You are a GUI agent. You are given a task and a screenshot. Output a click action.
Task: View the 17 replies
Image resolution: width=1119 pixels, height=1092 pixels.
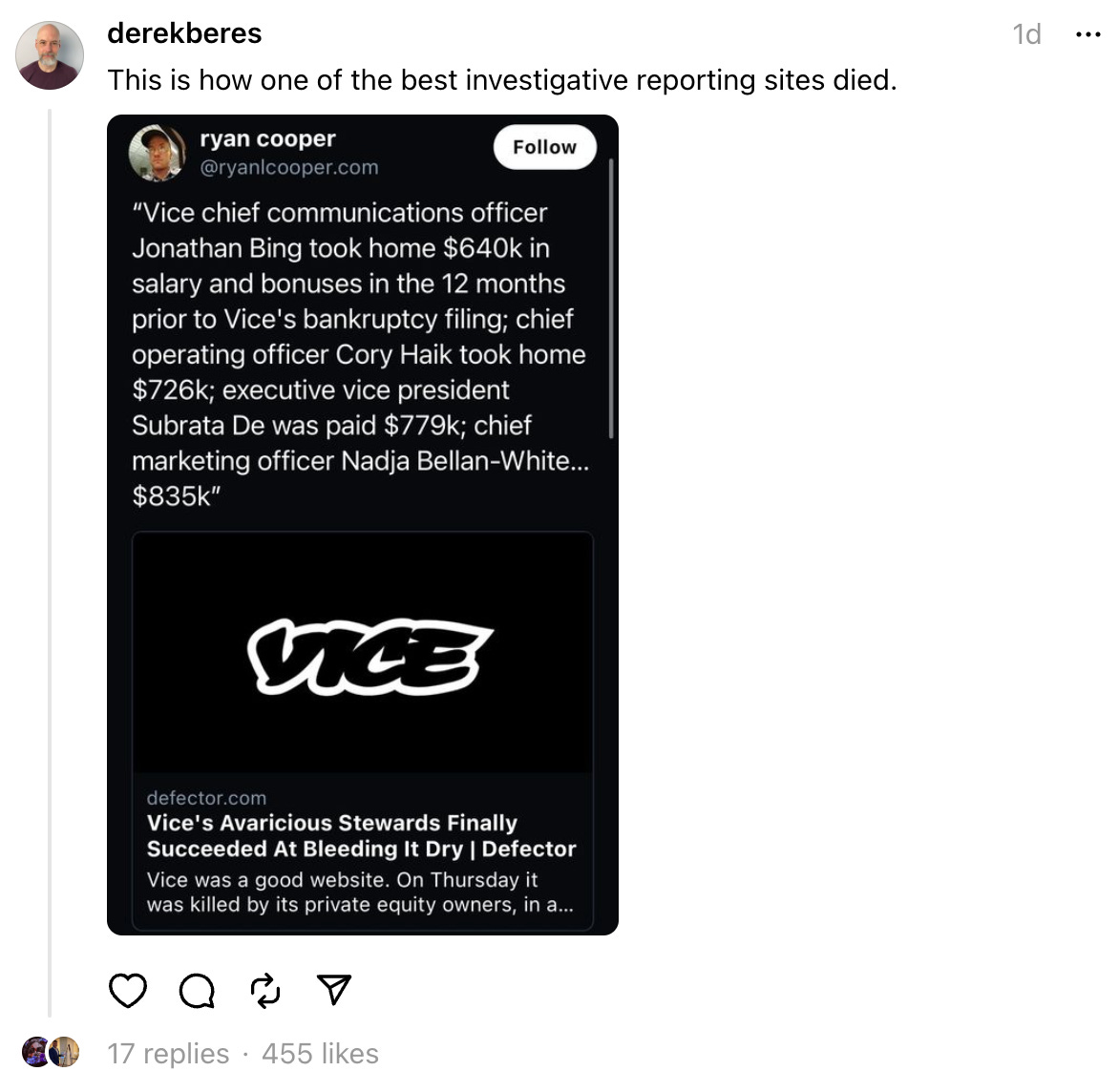pos(168,1054)
